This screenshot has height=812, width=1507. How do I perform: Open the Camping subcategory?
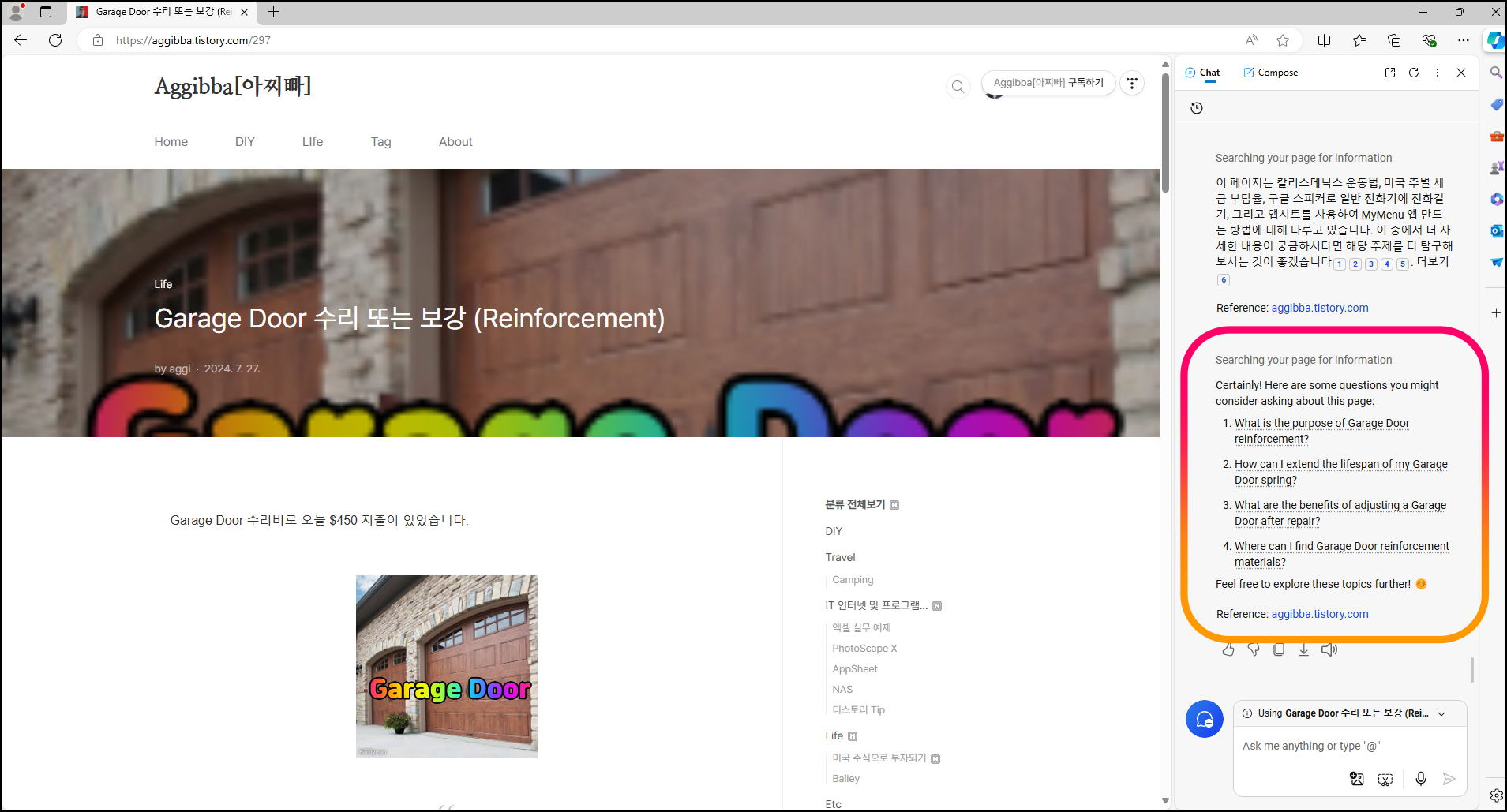[853, 580]
